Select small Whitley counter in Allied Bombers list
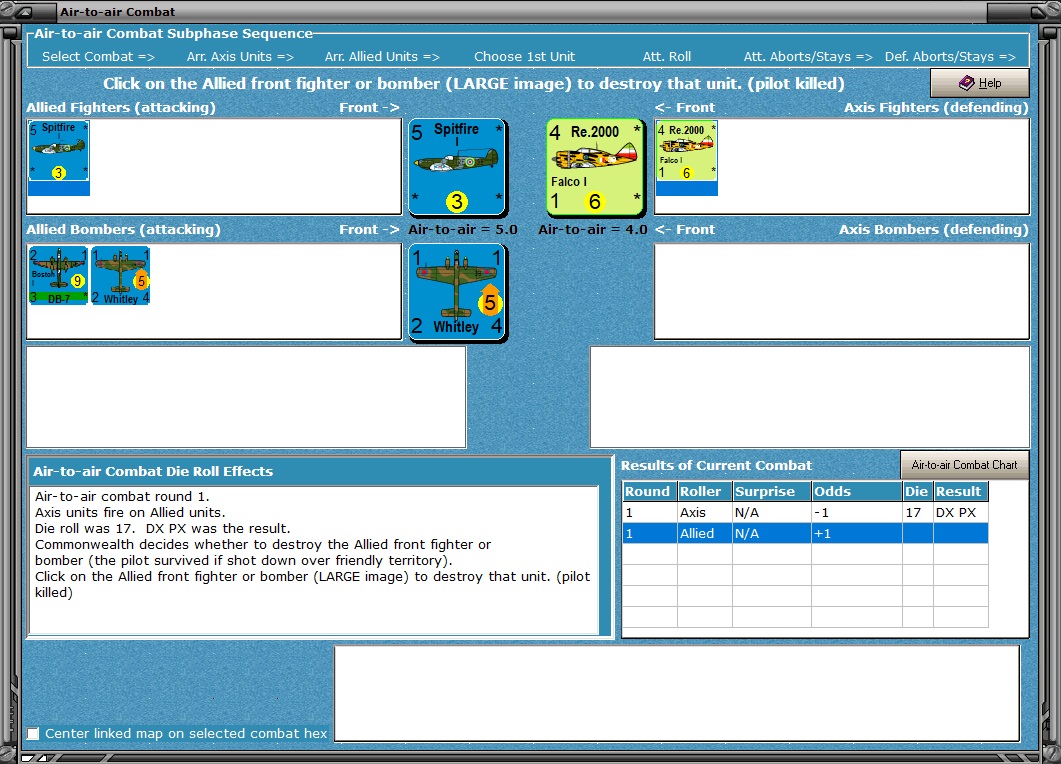This screenshot has height=764, width=1061. [120, 275]
